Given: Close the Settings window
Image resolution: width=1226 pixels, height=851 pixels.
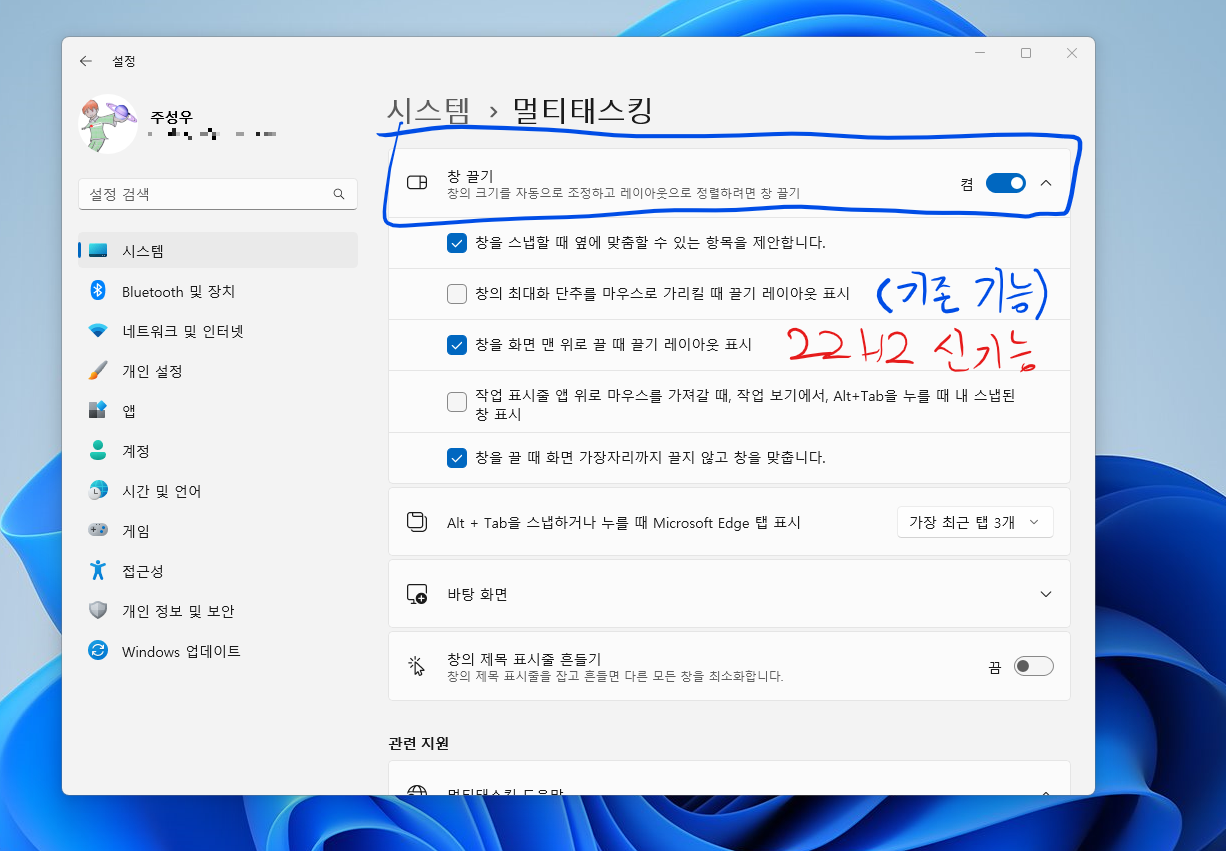Looking at the screenshot, I should tap(1072, 53).
